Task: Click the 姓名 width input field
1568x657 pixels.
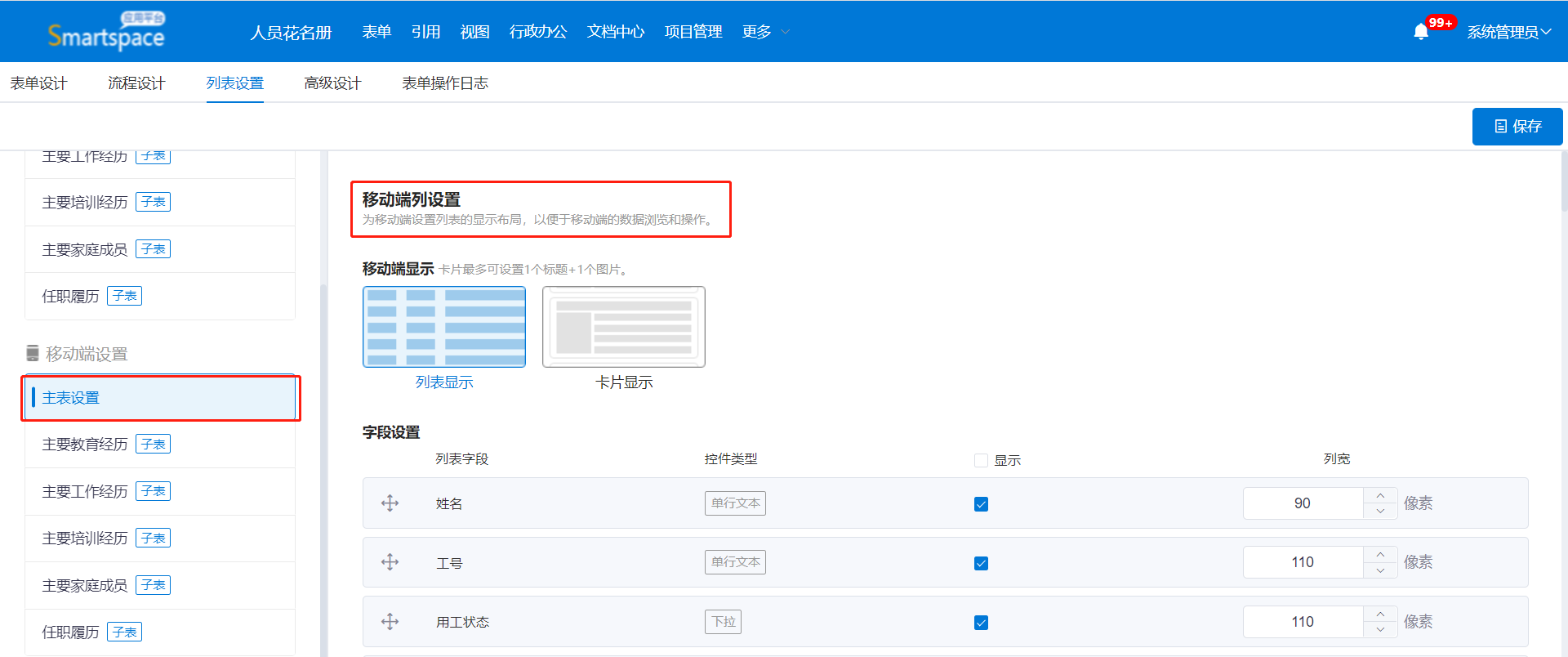Action: (x=1303, y=503)
